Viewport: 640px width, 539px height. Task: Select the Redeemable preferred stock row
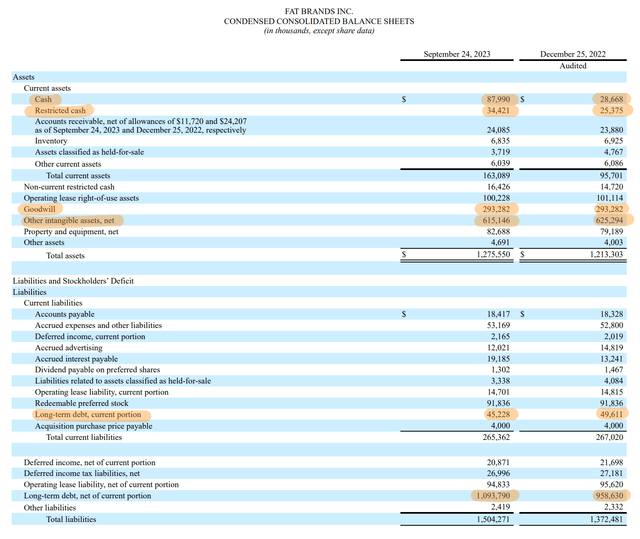pos(319,403)
